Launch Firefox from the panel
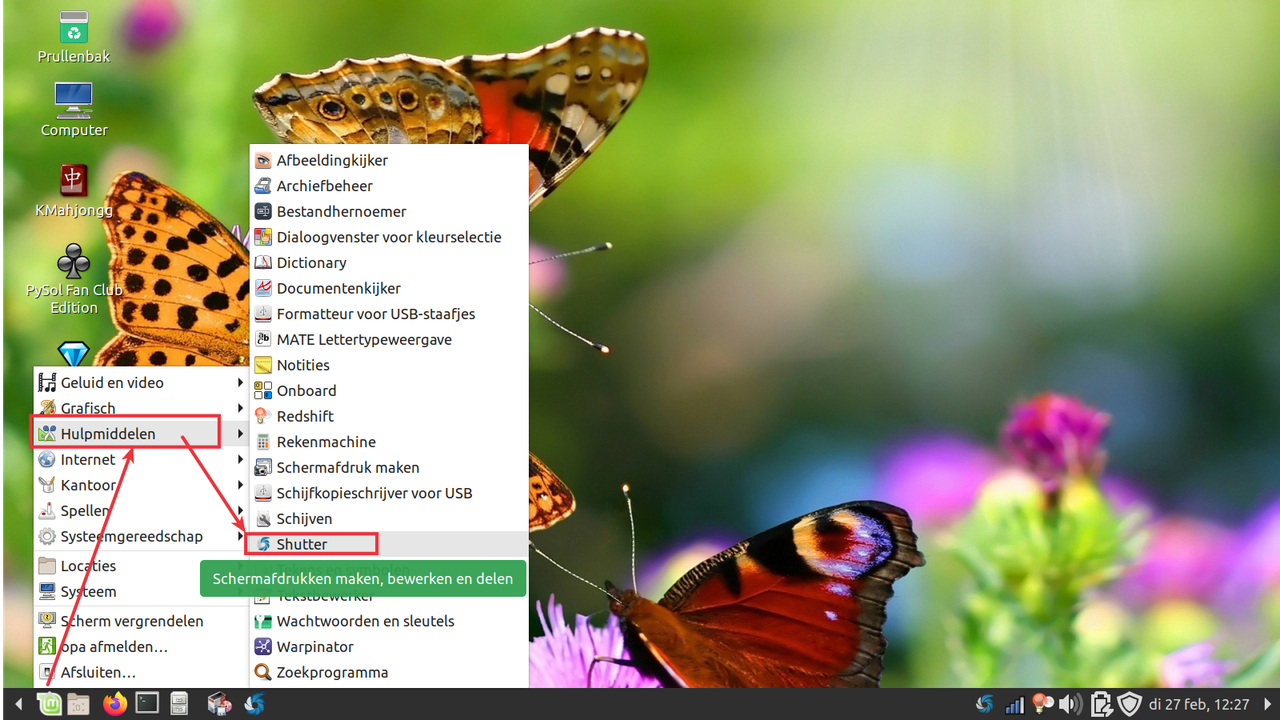This screenshot has width=1280, height=720. coord(115,704)
